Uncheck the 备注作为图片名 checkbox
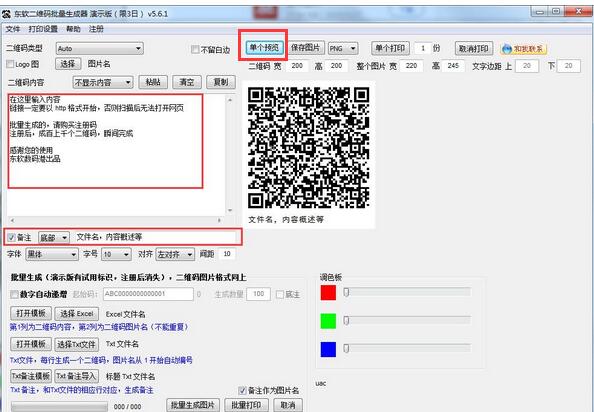This screenshot has height=412, width=594. click(242, 390)
